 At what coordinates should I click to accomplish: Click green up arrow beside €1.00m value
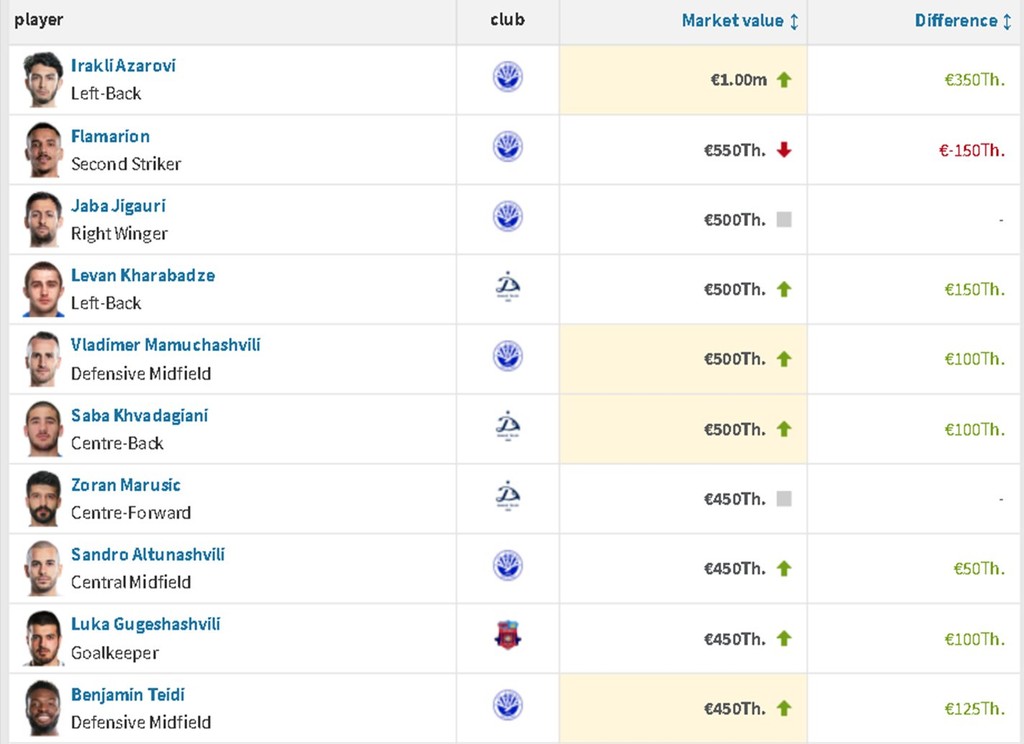pos(784,80)
